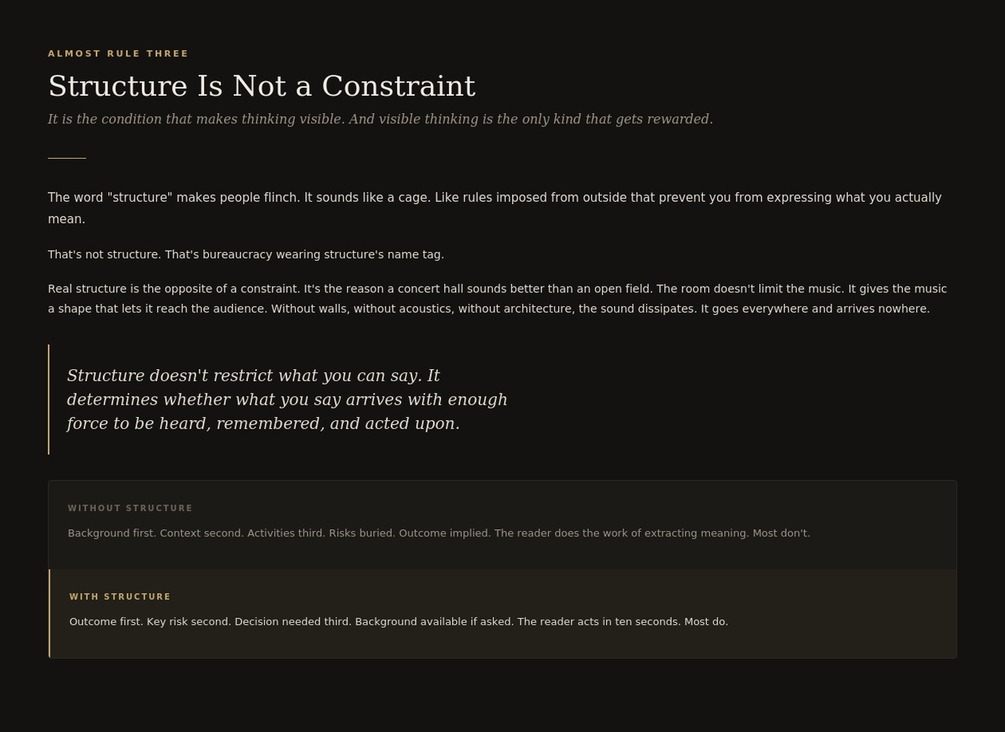Click the word 'mean.' on the wrapped line

click(67, 219)
